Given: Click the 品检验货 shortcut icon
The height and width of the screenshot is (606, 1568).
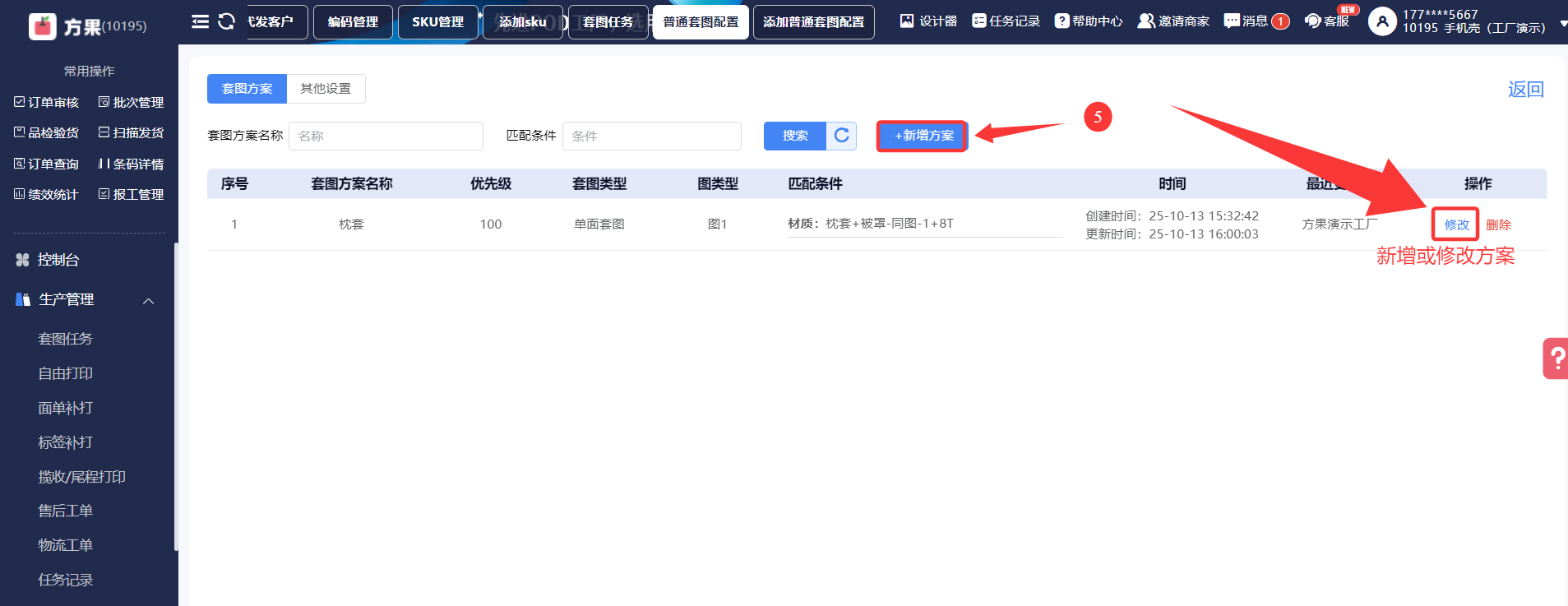Looking at the screenshot, I should (x=20, y=132).
